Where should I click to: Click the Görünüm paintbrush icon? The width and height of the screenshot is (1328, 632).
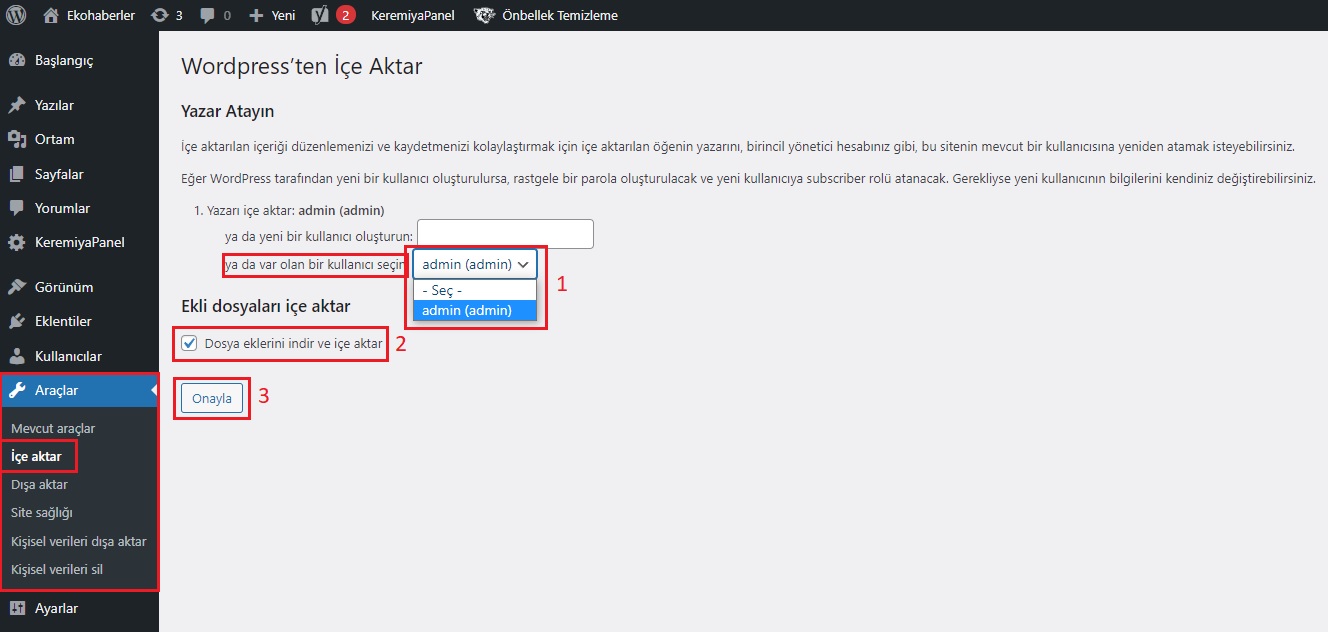(16, 287)
